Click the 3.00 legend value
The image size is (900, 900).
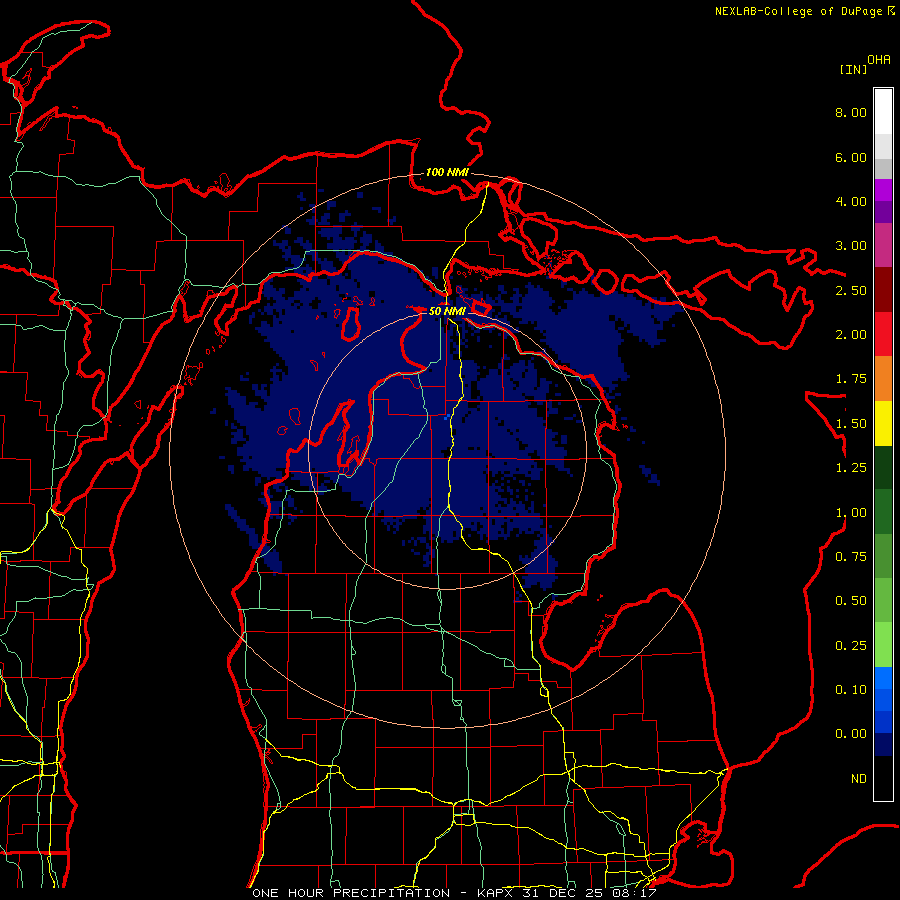click(851, 246)
